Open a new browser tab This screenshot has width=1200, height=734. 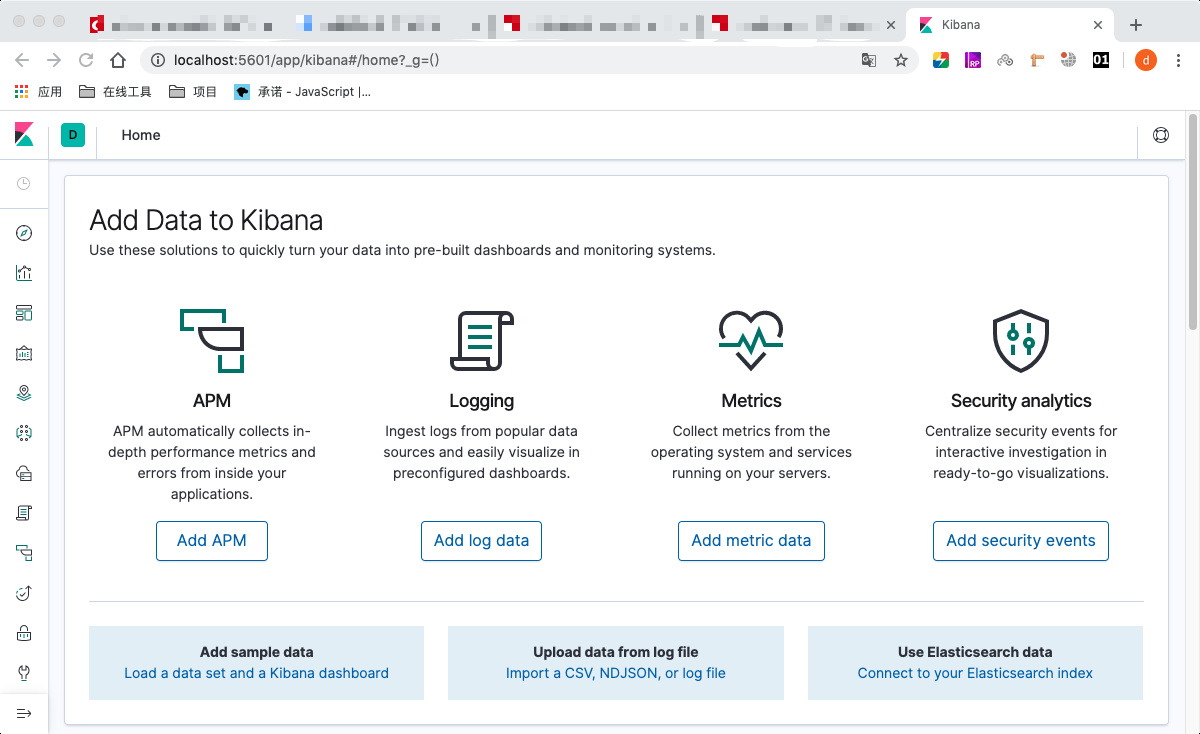point(1135,25)
